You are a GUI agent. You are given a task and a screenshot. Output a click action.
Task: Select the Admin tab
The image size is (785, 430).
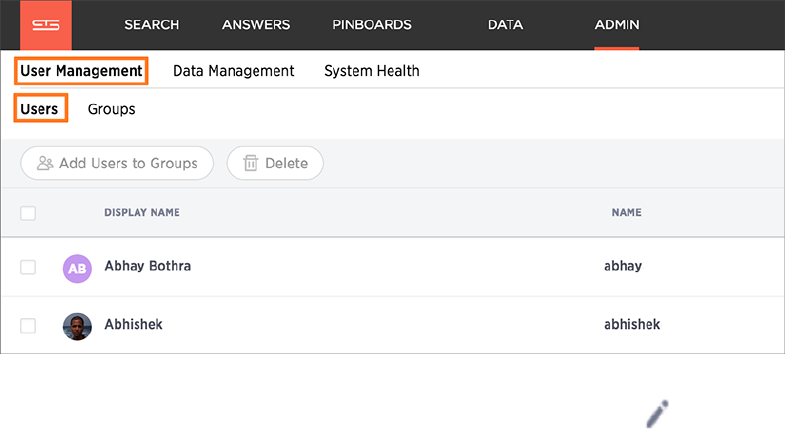point(617,25)
